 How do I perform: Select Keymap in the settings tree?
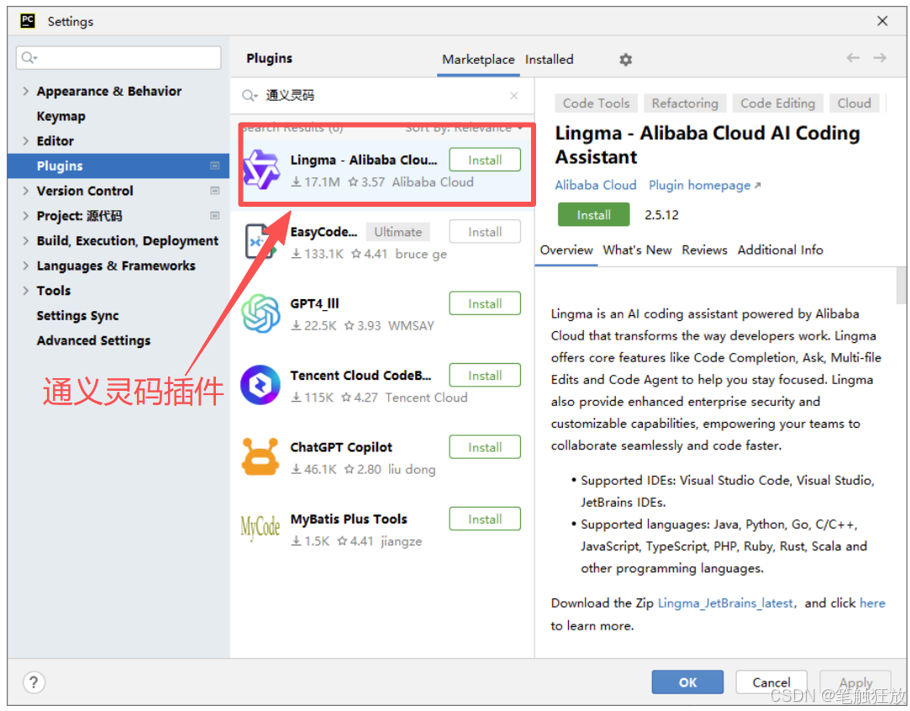tap(61, 116)
